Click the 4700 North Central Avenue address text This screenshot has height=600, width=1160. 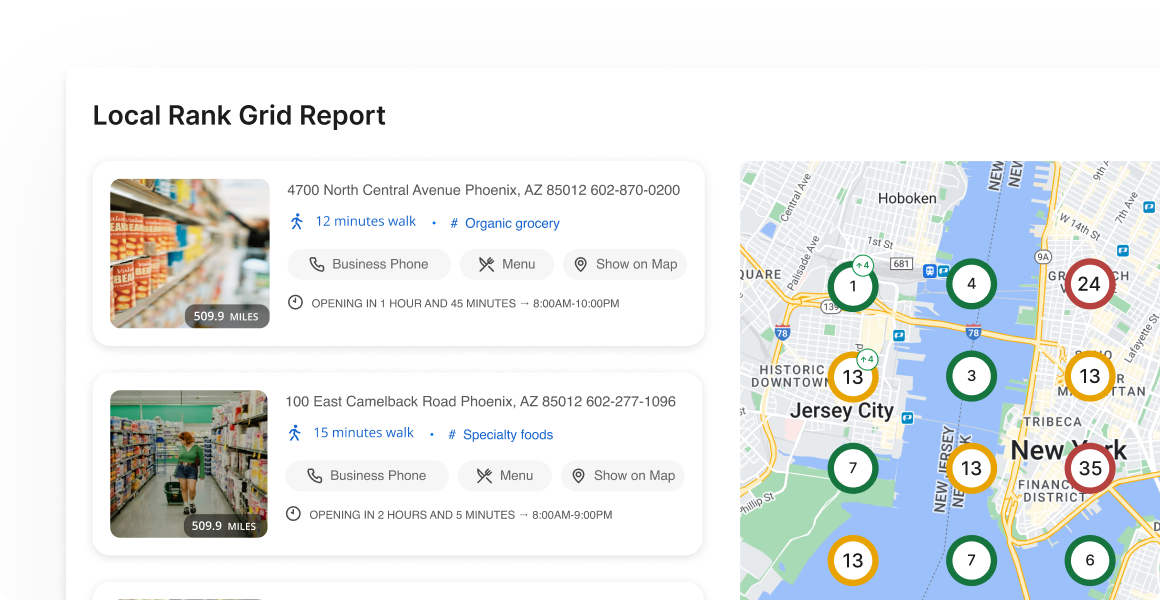tap(483, 190)
